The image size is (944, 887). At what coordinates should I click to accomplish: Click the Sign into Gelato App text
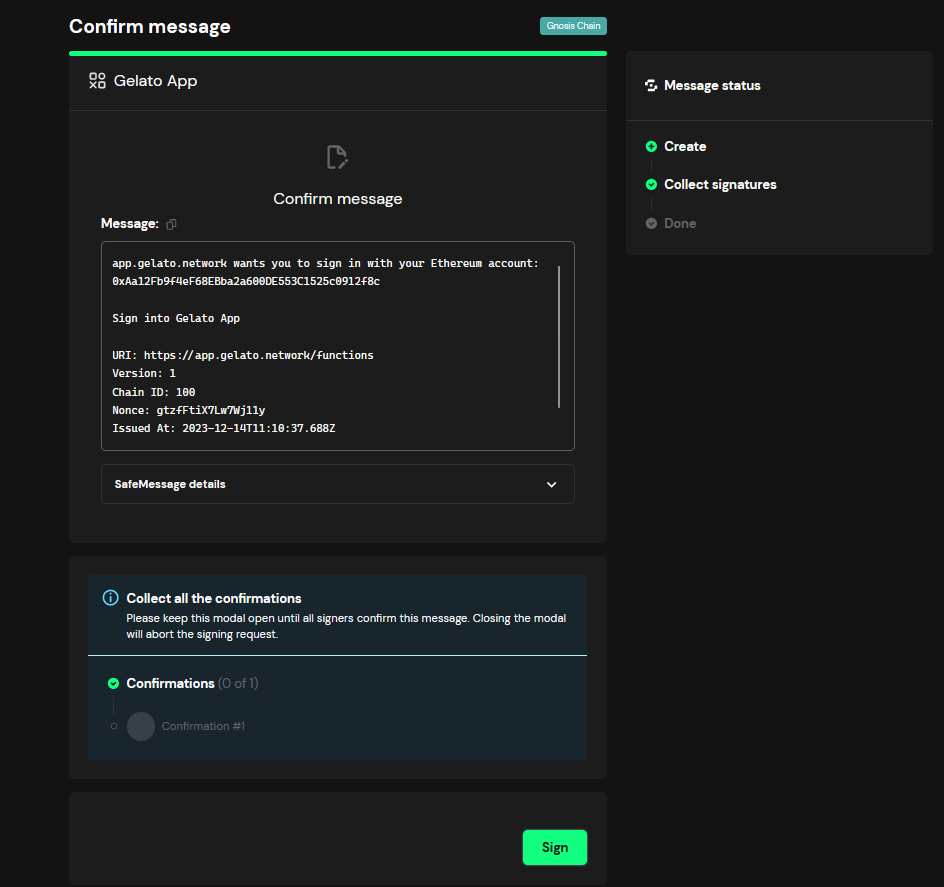(x=176, y=318)
